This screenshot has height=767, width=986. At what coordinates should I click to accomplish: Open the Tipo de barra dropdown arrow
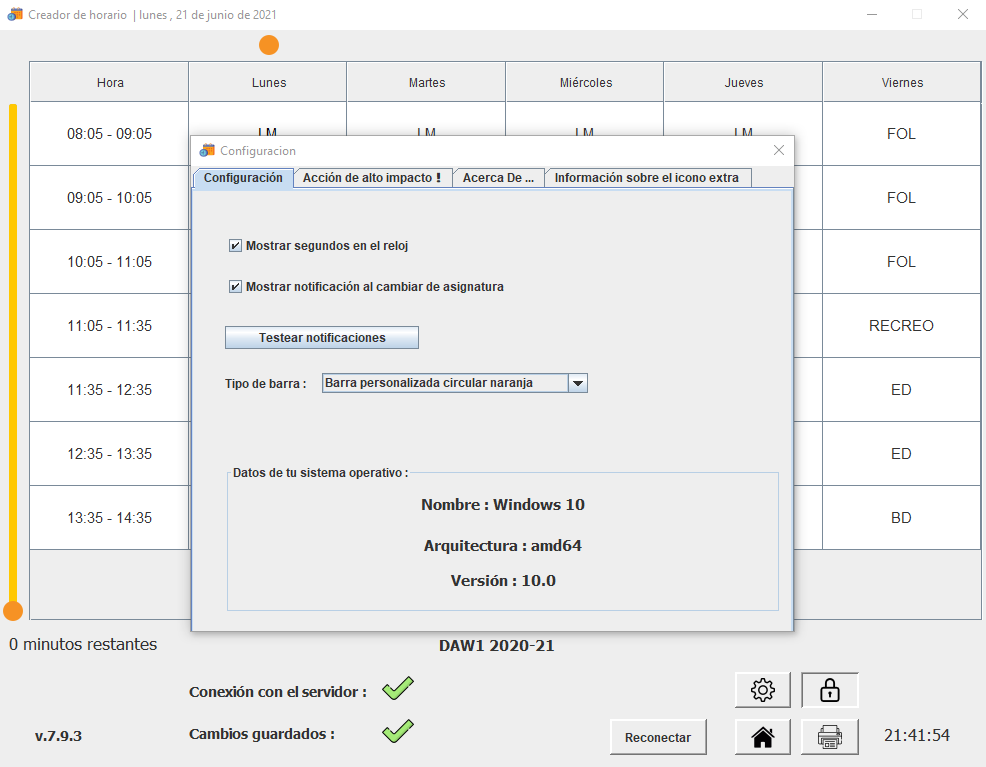point(577,383)
